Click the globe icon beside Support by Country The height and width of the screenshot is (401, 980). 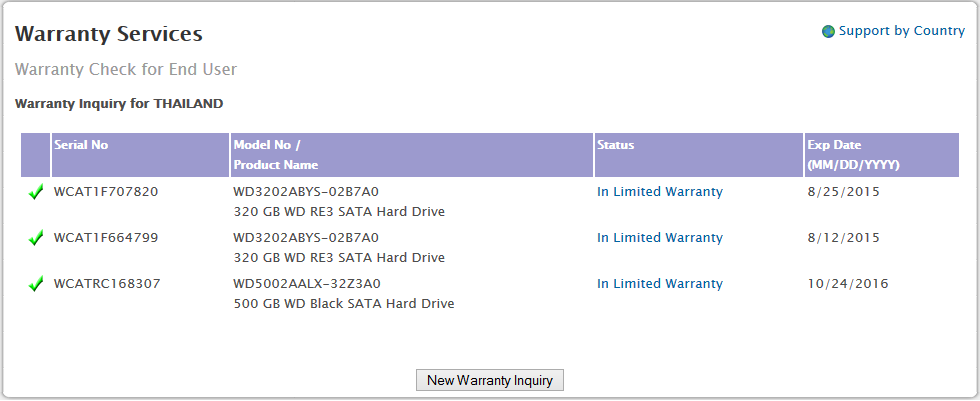[x=828, y=31]
